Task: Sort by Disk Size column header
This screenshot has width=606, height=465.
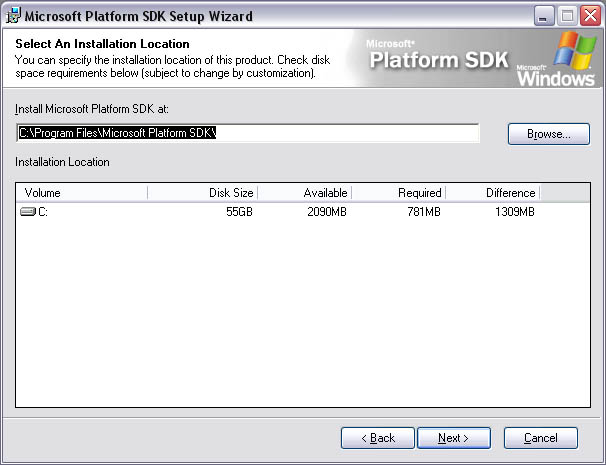Action: tap(203, 192)
